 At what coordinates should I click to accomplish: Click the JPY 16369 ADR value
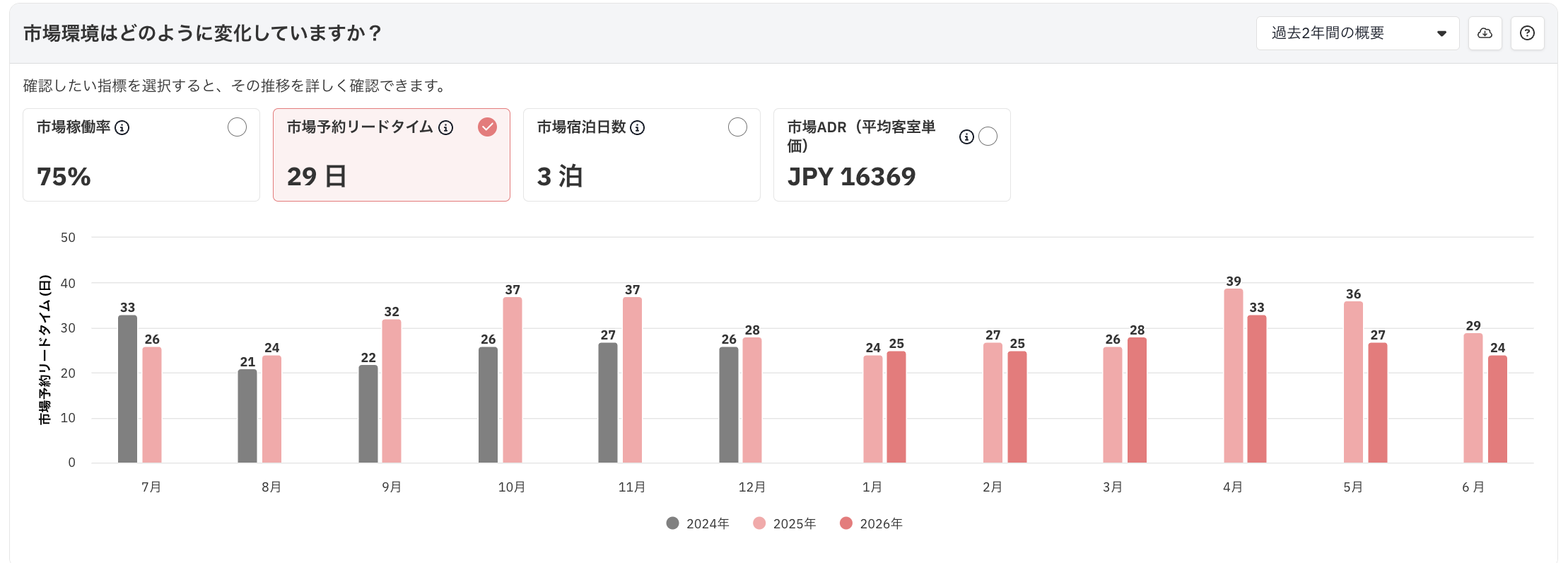pyautogui.click(x=851, y=177)
